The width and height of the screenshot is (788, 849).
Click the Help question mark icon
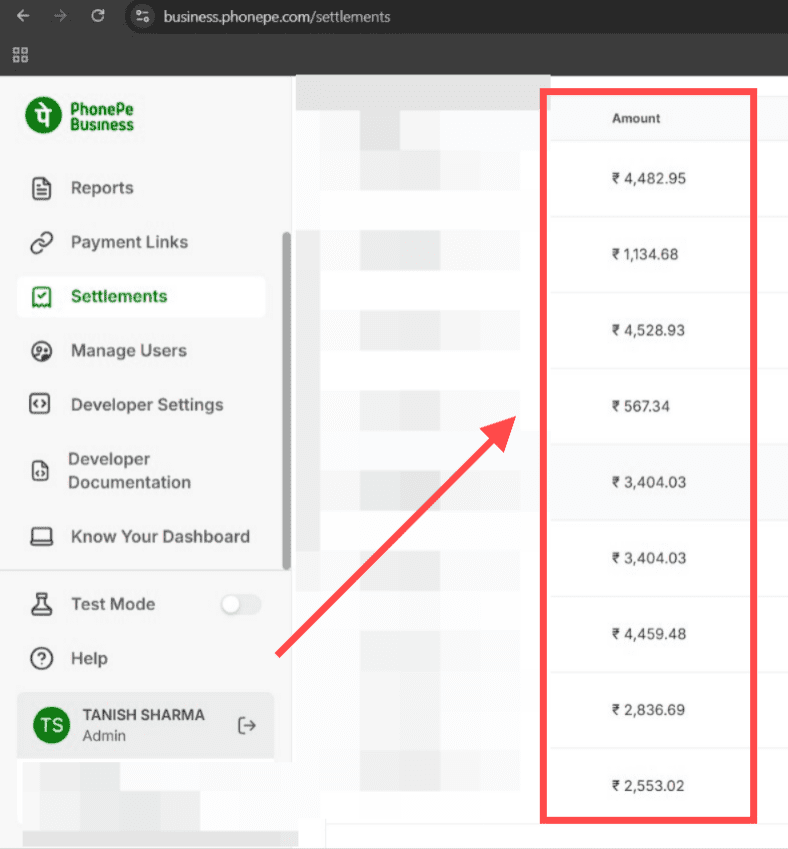pyautogui.click(x=41, y=659)
